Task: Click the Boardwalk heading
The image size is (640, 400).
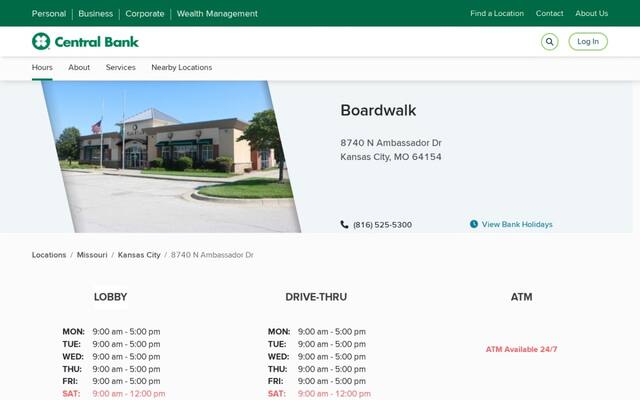Action: pos(378,110)
